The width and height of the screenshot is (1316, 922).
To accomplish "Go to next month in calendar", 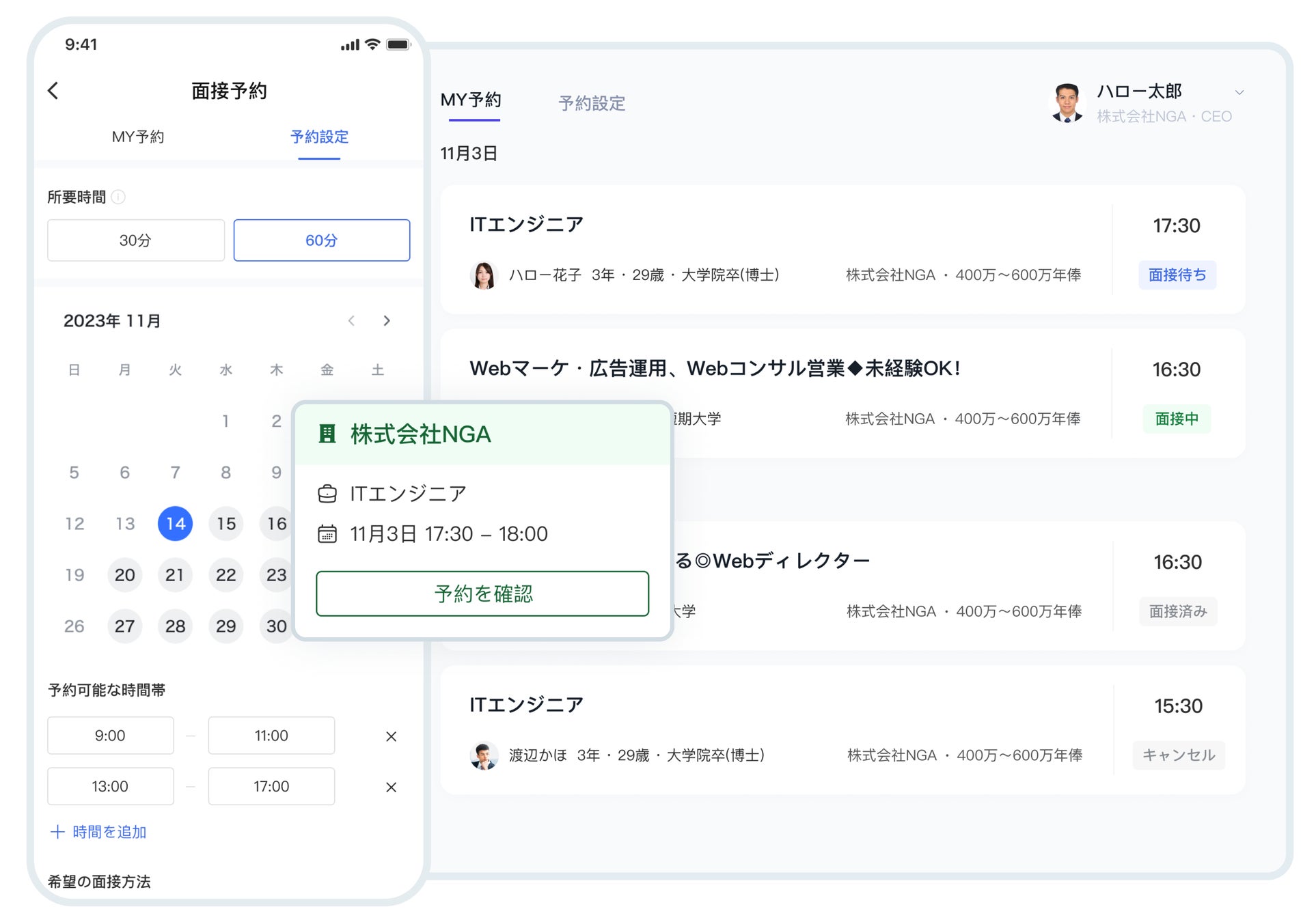I will (387, 320).
